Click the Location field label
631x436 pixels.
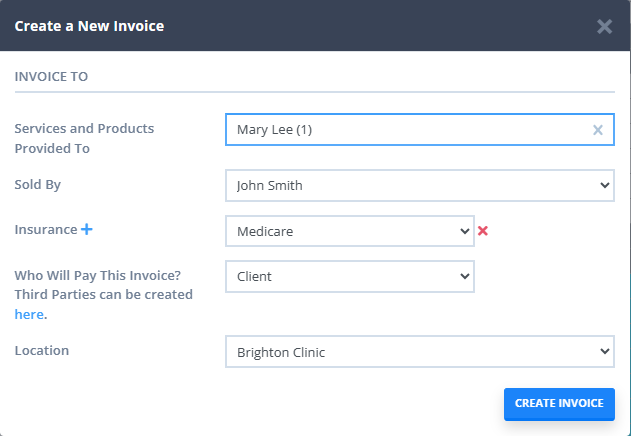(x=41, y=351)
